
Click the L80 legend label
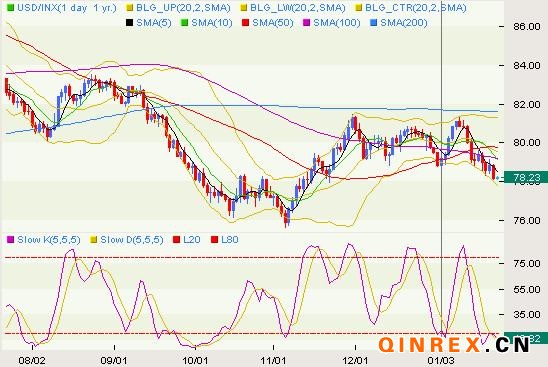(x=230, y=240)
